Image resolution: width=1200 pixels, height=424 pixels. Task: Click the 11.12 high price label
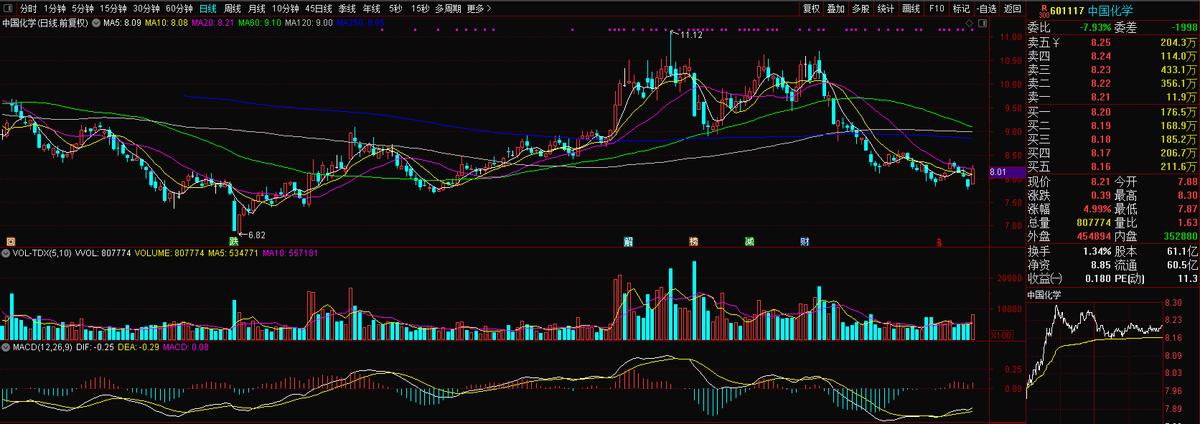click(x=689, y=35)
